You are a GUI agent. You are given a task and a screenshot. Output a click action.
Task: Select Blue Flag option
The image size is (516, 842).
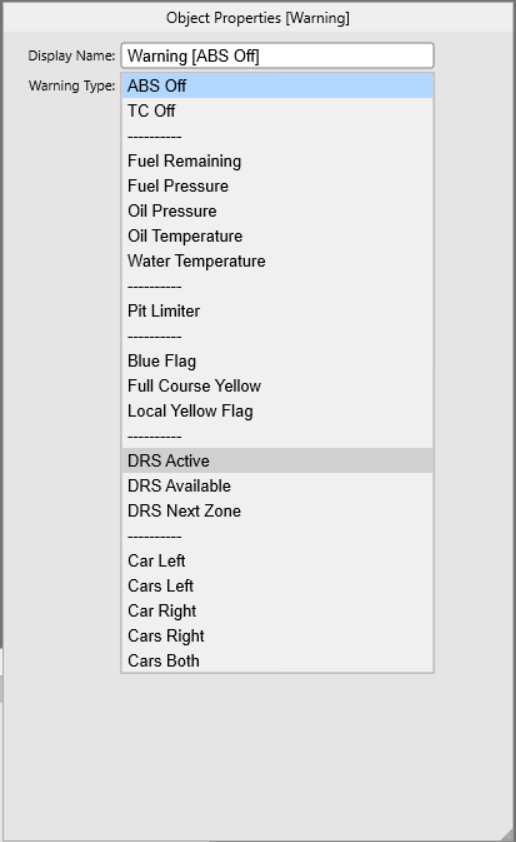277,360
